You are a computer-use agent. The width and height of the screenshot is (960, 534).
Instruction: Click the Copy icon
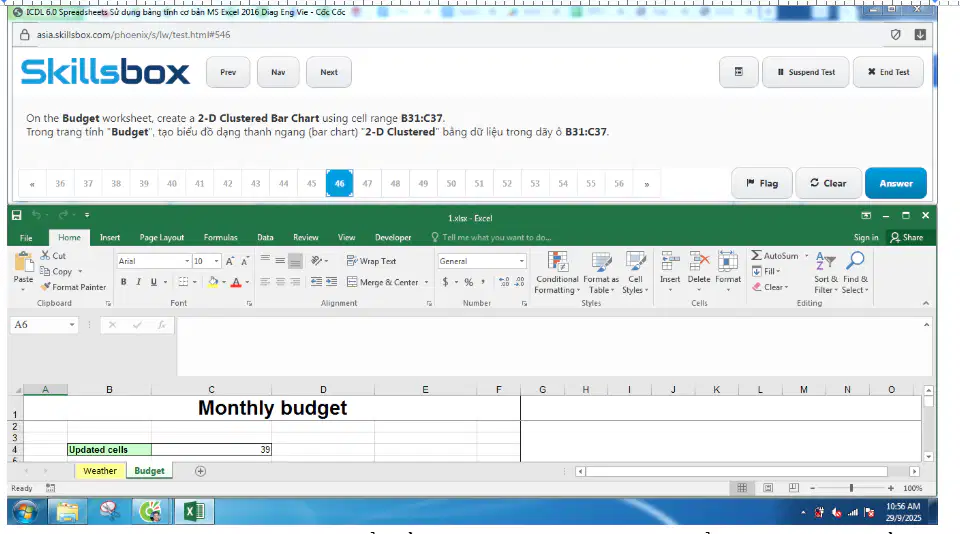(45, 271)
